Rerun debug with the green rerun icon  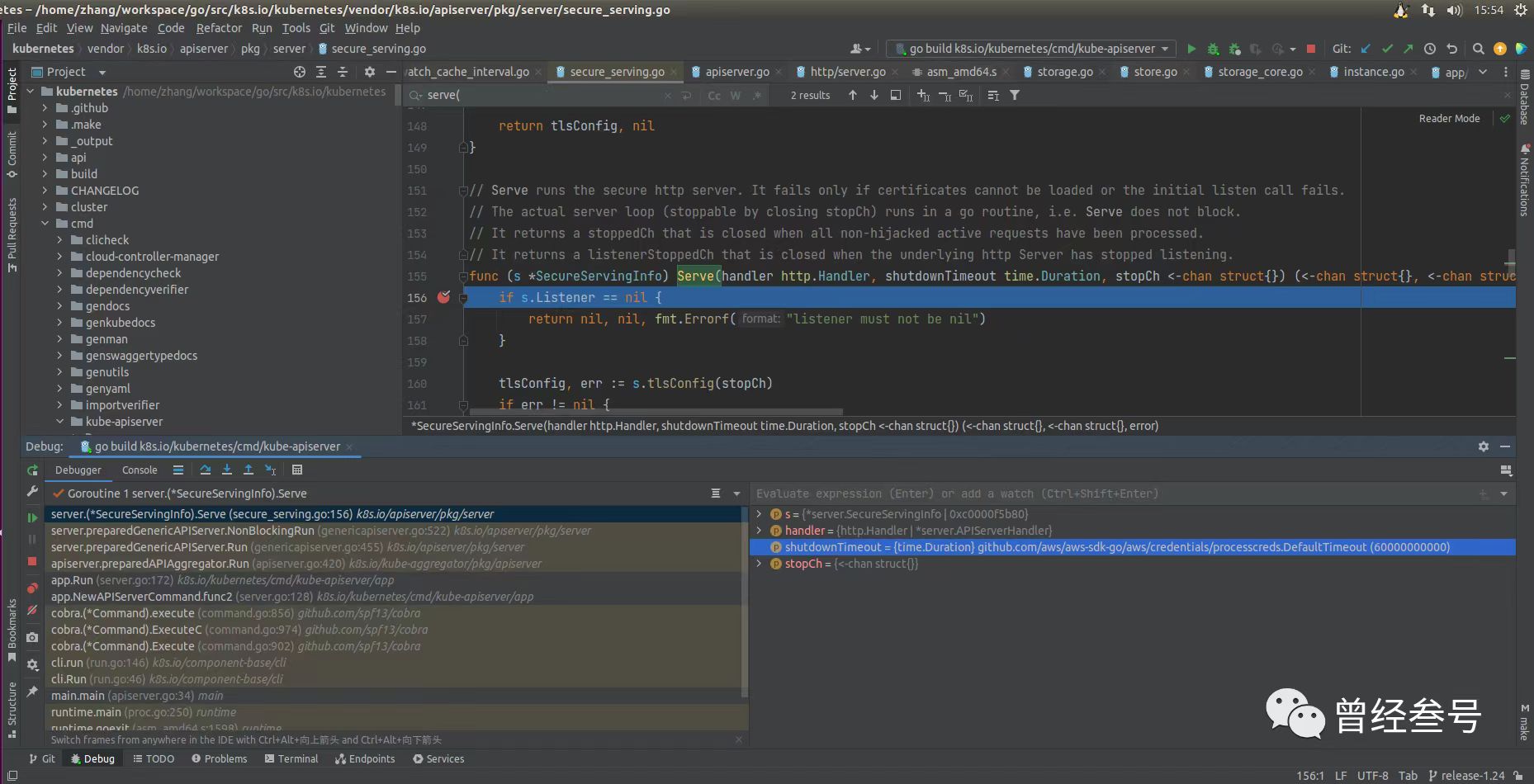pyautogui.click(x=32, y=470)
